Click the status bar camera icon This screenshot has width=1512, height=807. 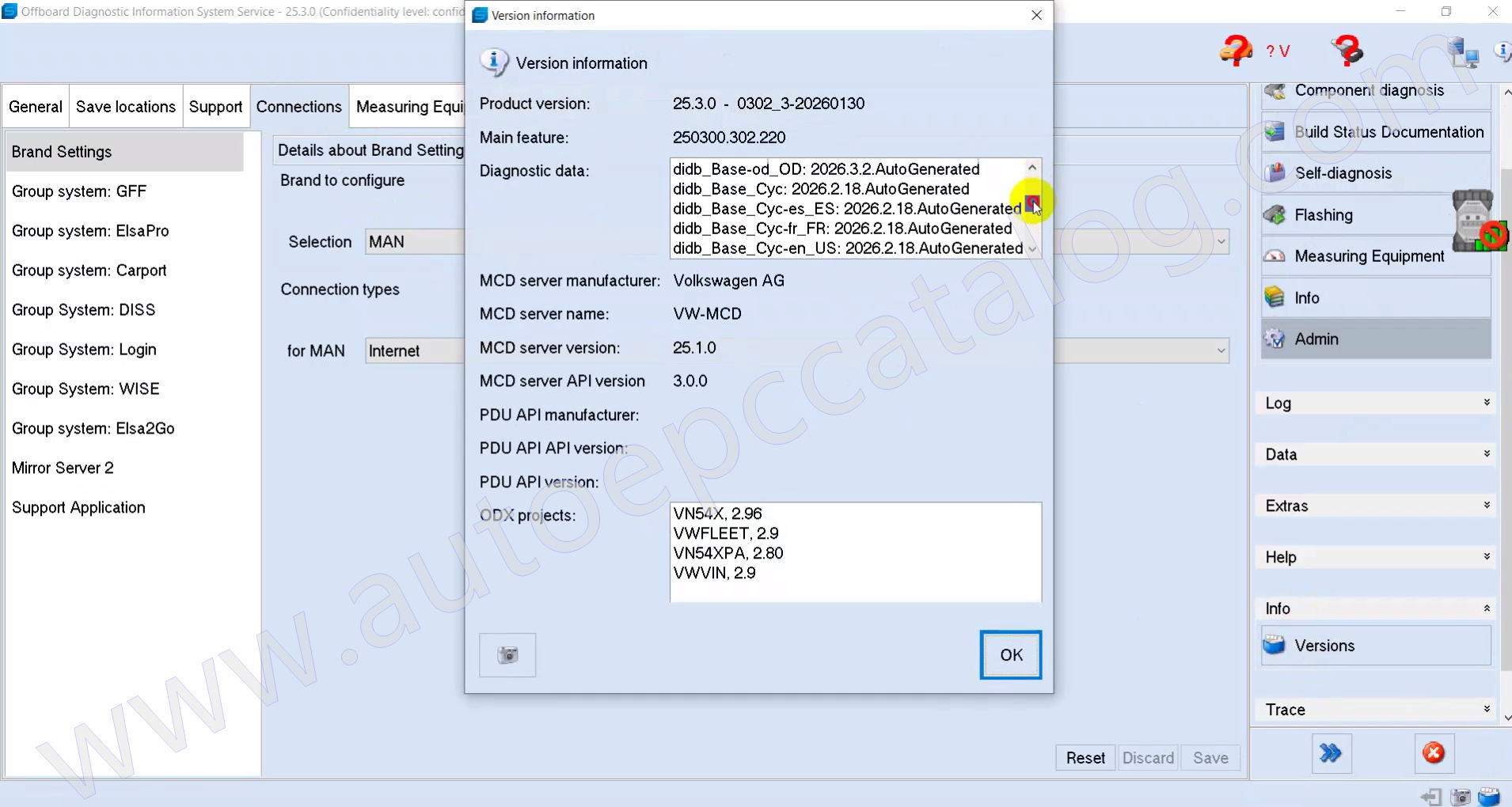pos(1461,796)
